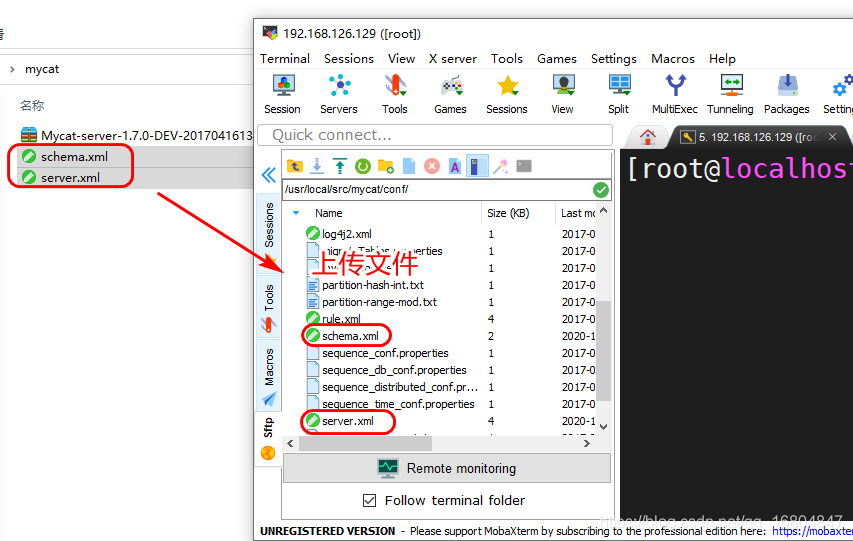Open terminal icon in SFTP toolbar
853x541 pixels.
(x=524, y=166)
